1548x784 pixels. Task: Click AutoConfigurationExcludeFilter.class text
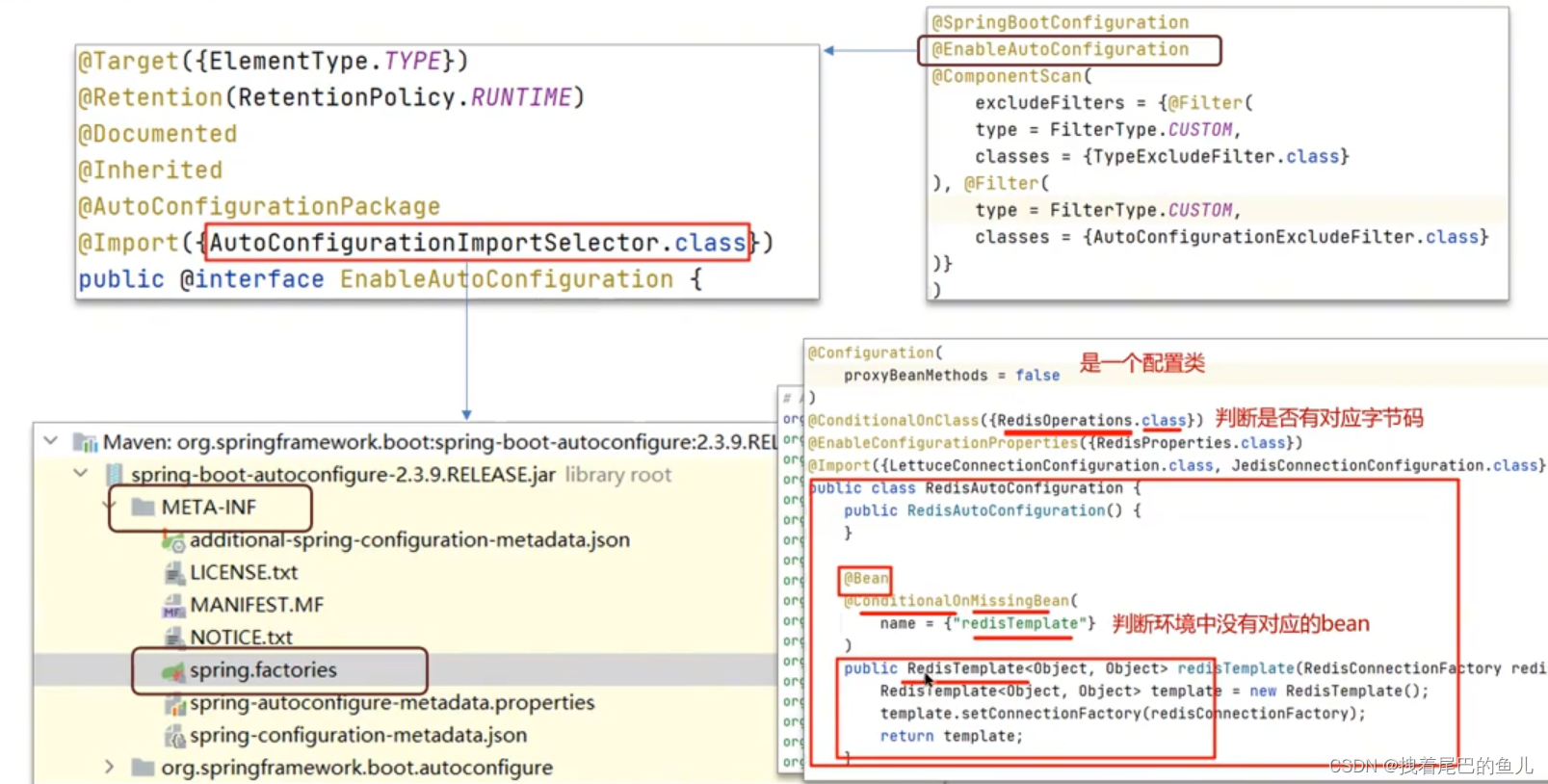1285,237
